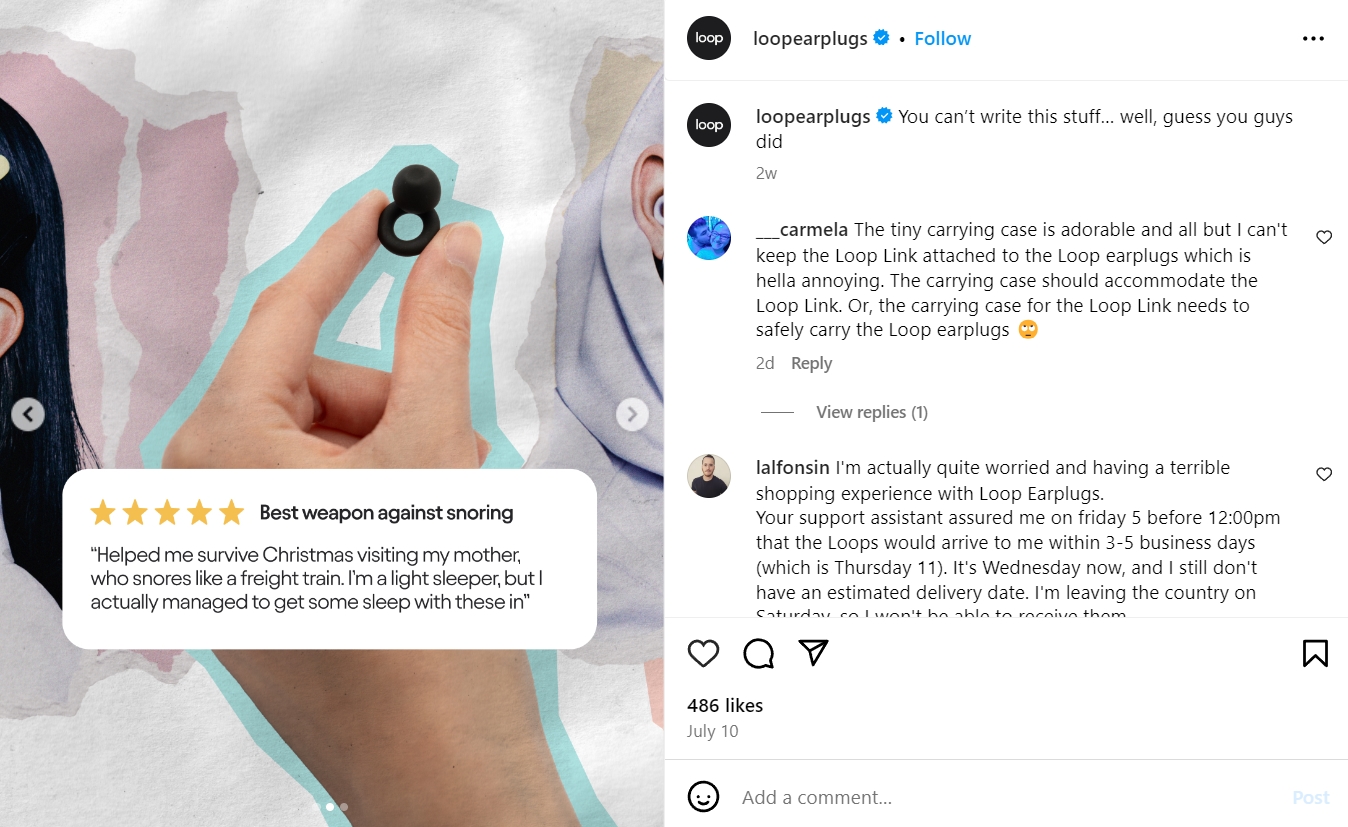Click the Post comment button

tap(1310, 797)
